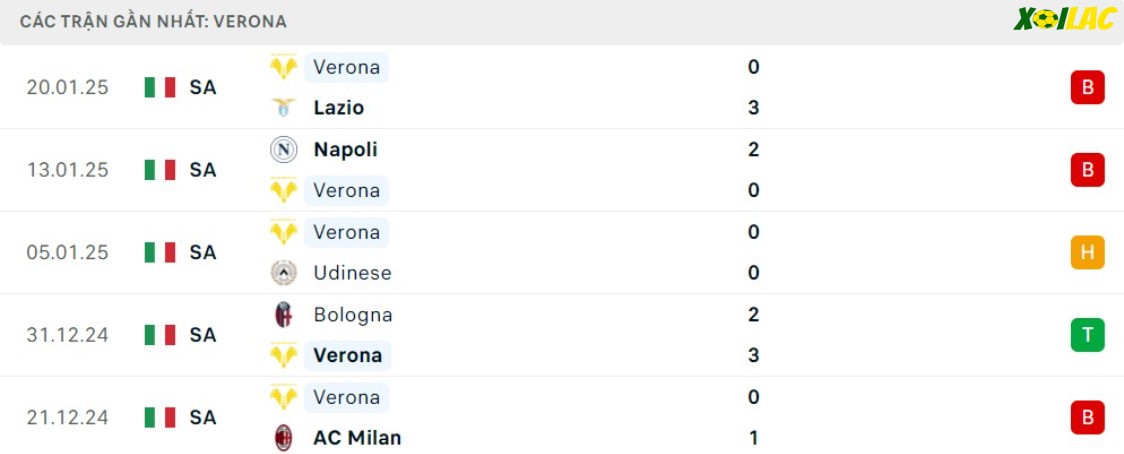Click the green T badge for Bologna match
Screen dimensions: 1124x454
[1087, 335]
